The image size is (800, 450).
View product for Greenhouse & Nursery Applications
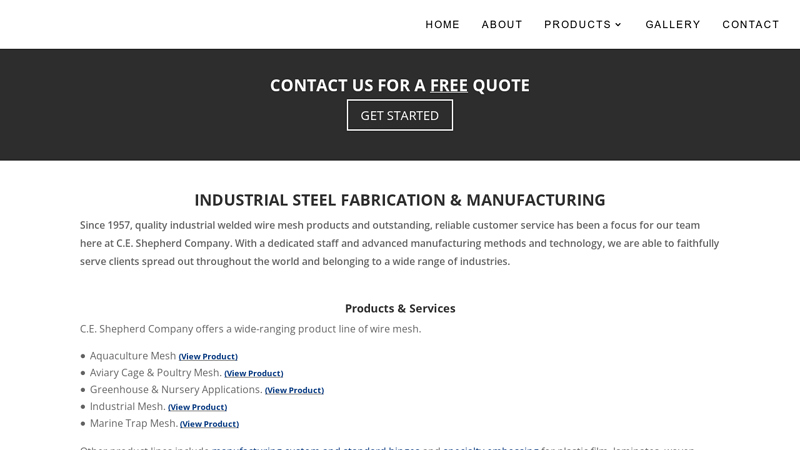click(x=294, y=390)
